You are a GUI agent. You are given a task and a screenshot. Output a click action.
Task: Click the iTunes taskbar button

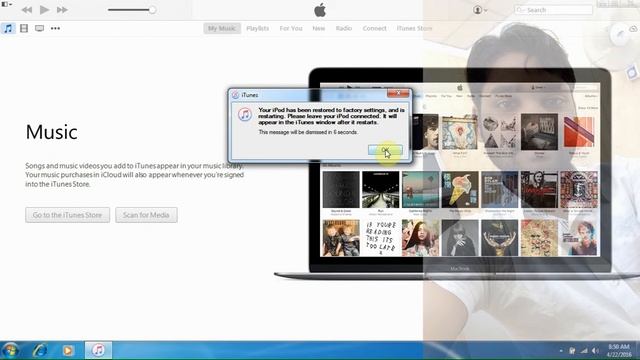point(98,350)
